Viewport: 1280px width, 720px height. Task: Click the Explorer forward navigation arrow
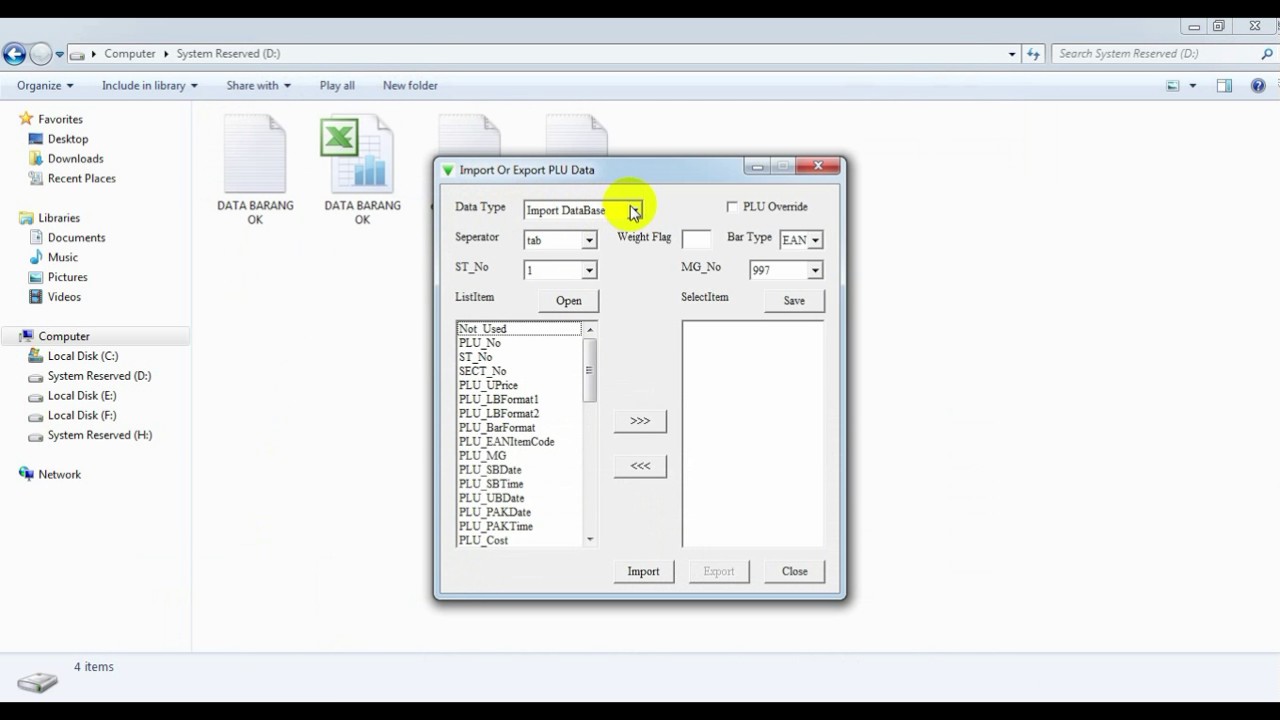click(41, 54)
